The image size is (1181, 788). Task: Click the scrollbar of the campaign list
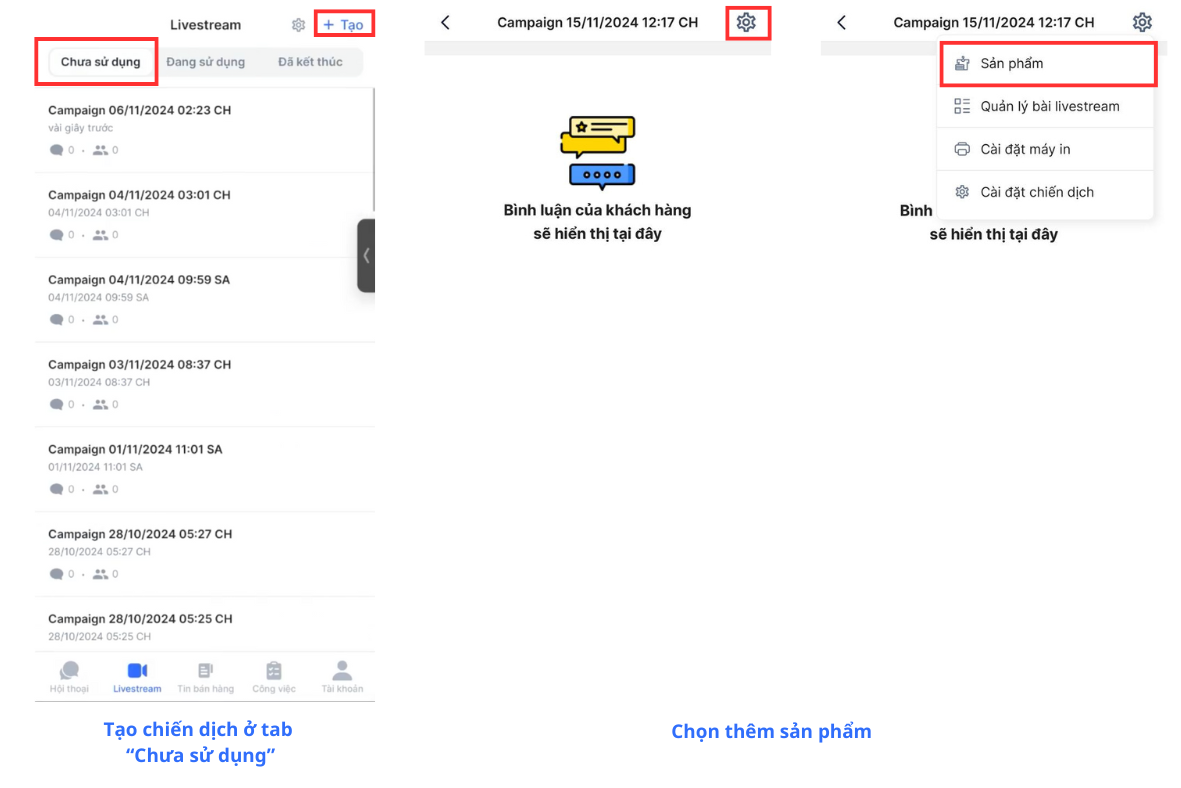(374, 150)
